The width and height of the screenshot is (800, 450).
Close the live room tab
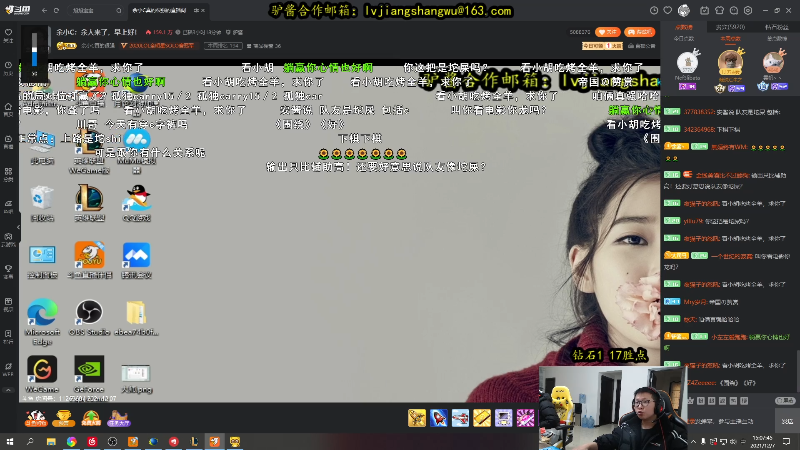(203, 10)
